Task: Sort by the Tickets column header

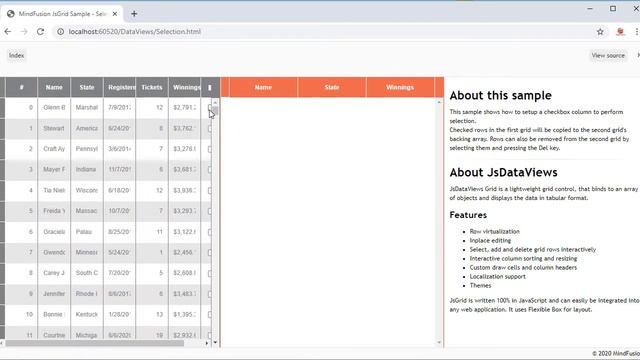Action: coord(152,87)
